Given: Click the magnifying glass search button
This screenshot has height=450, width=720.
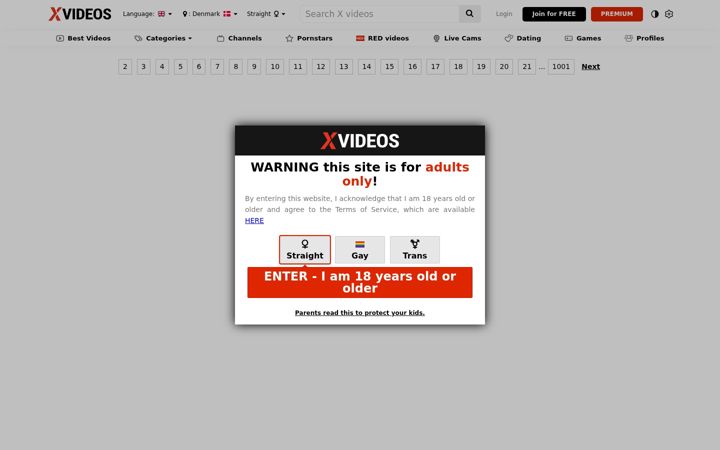Looking at the screenshot, I should [470, 14].
